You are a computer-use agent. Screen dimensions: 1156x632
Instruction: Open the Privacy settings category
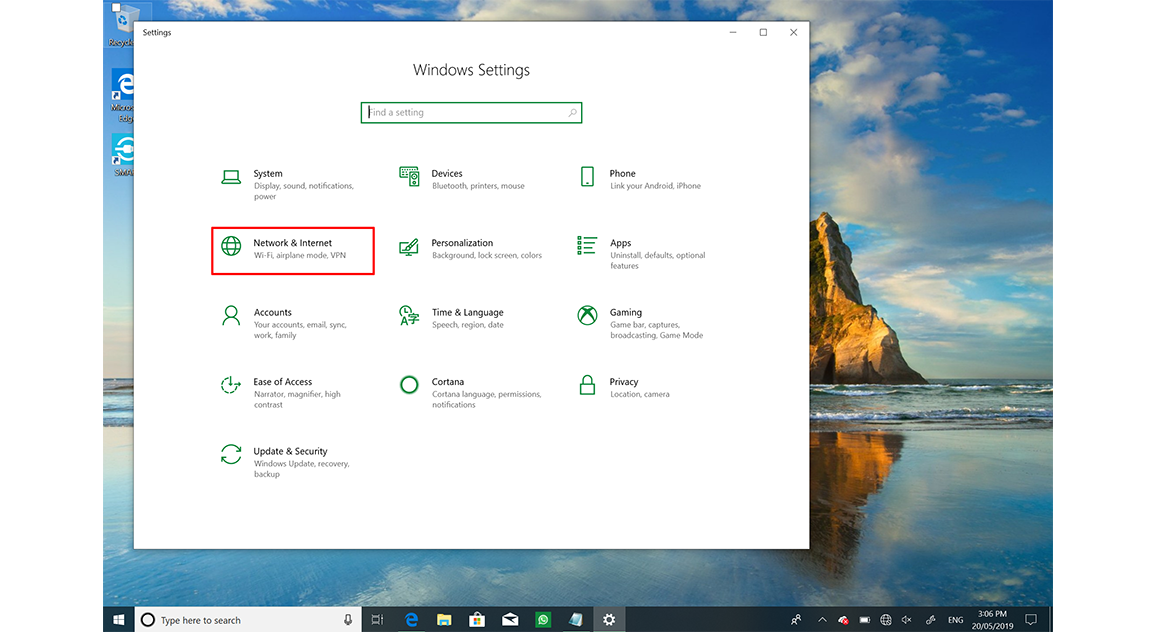tap(625, 387)
